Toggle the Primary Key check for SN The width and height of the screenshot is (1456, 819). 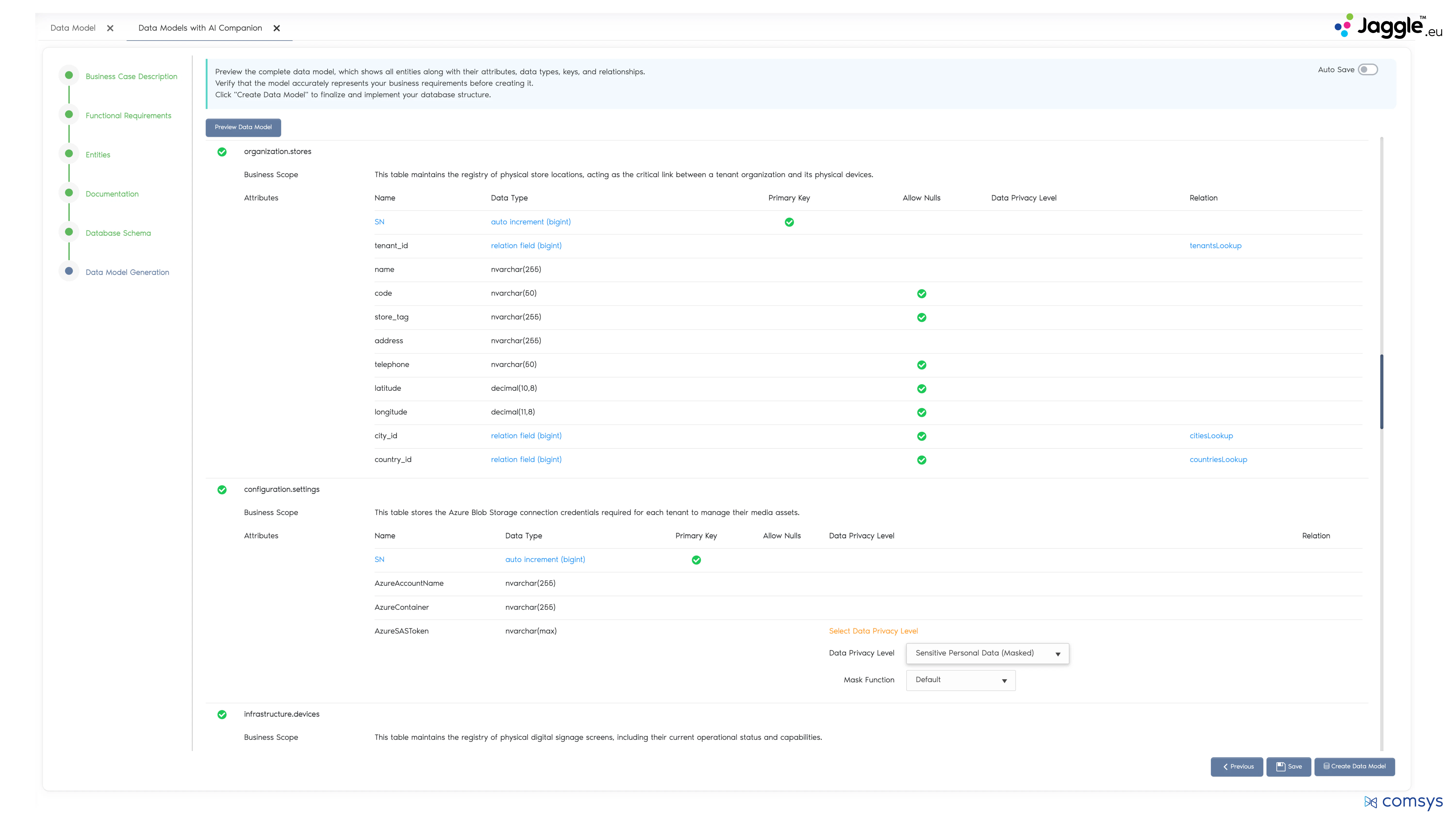tap(789, 222)
